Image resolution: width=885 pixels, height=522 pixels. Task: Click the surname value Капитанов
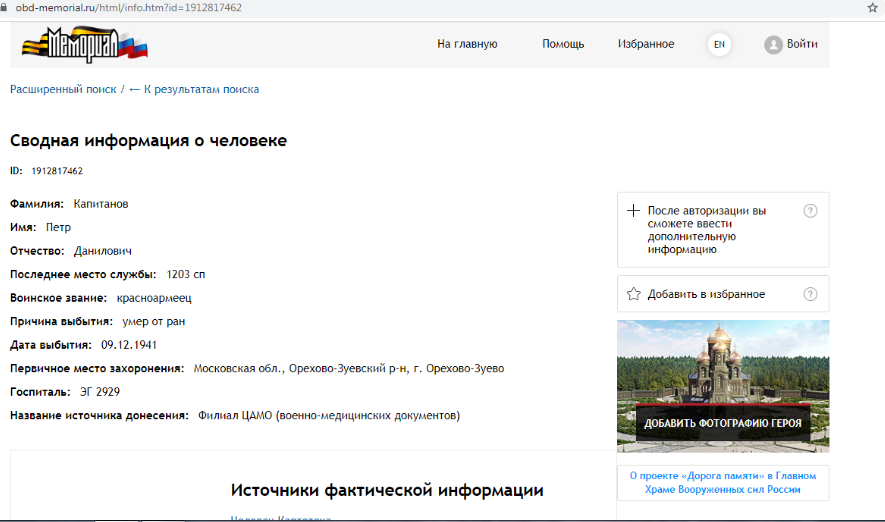[101, 204]
